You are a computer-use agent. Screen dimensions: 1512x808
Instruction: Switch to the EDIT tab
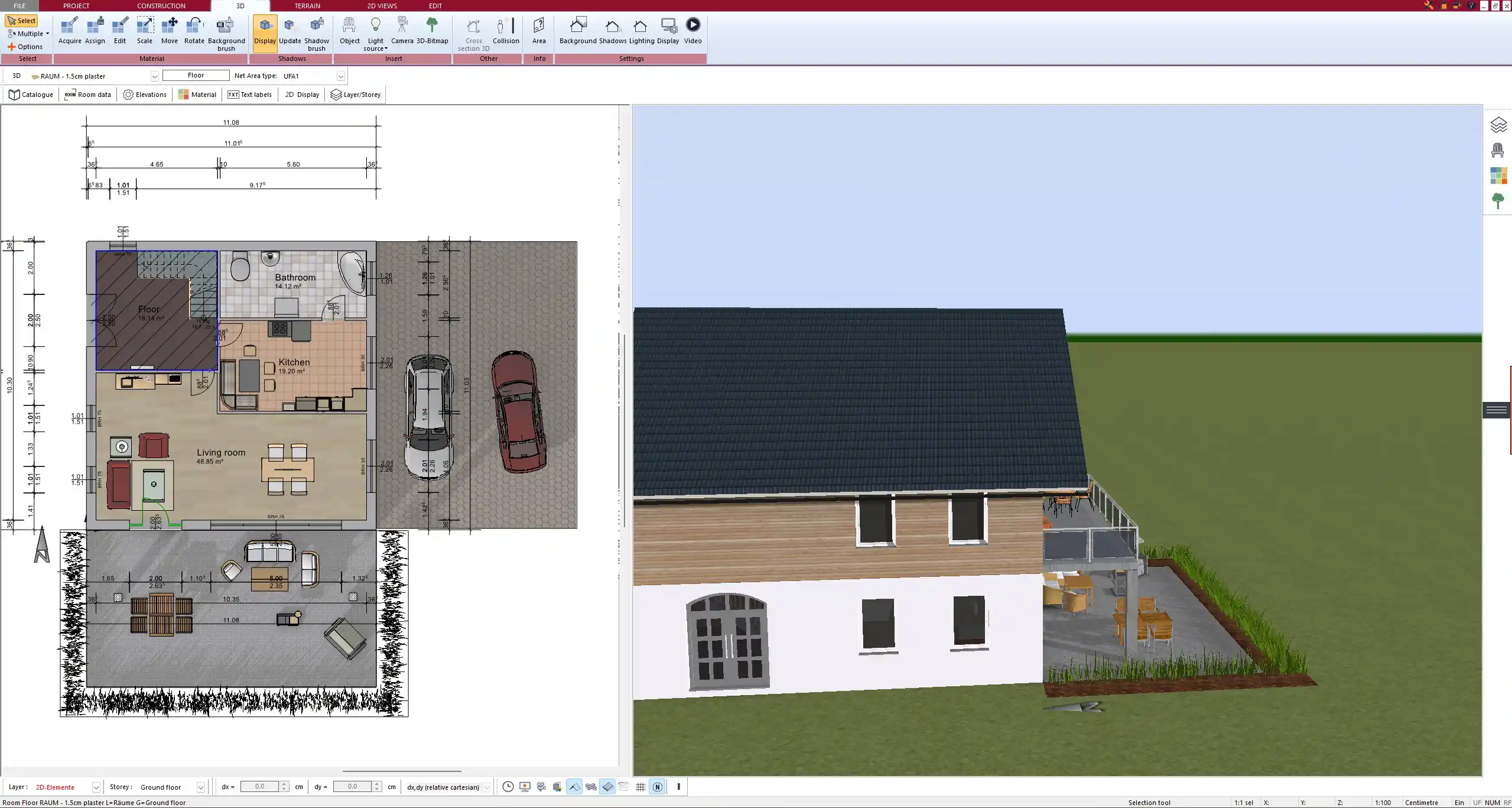tap(435, 5)
